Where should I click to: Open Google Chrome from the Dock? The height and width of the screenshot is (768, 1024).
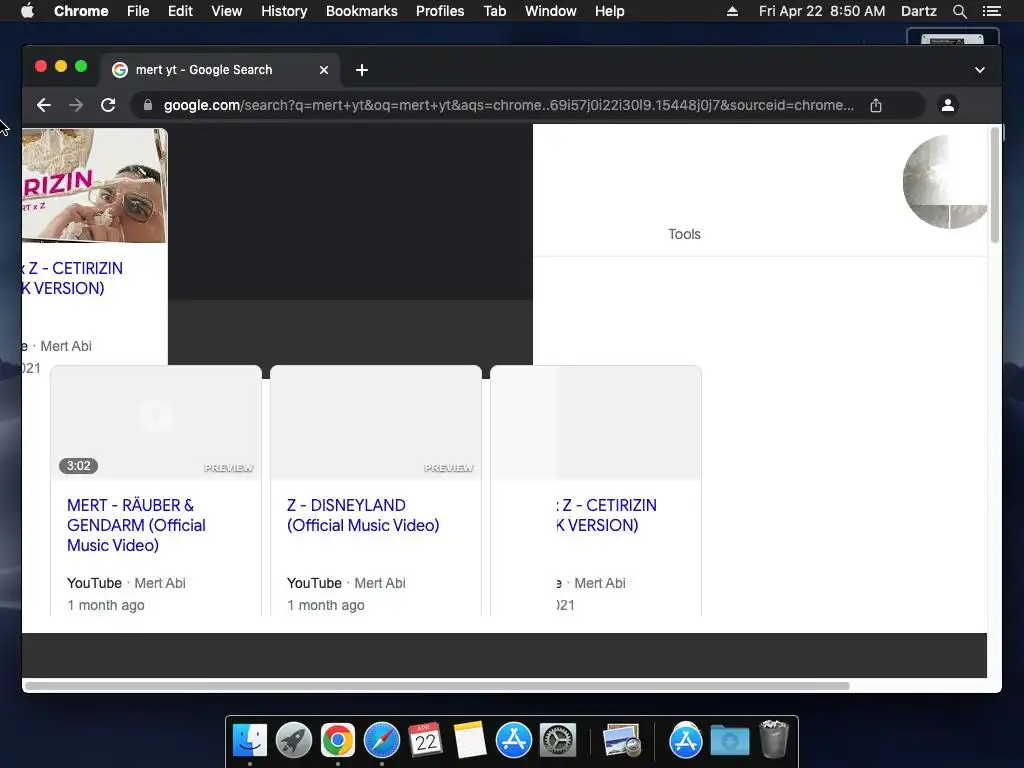338,741
